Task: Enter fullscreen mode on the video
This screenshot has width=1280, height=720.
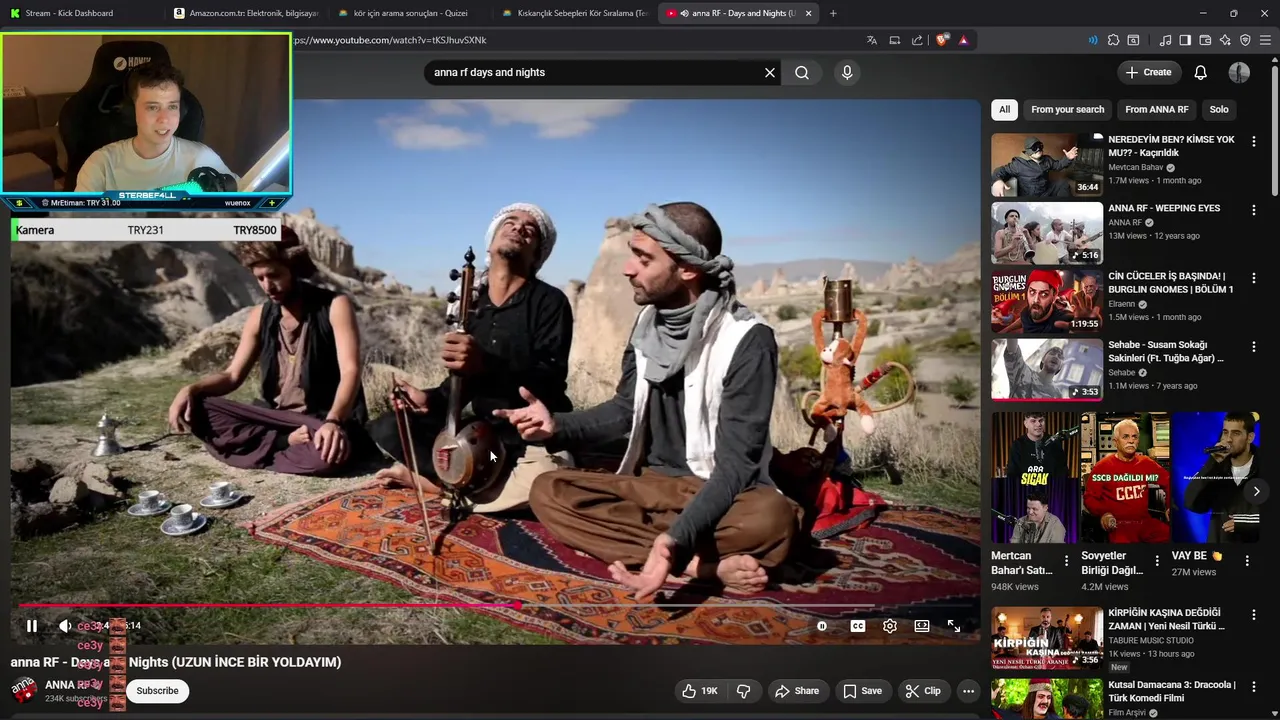Action: pos(954,626)
